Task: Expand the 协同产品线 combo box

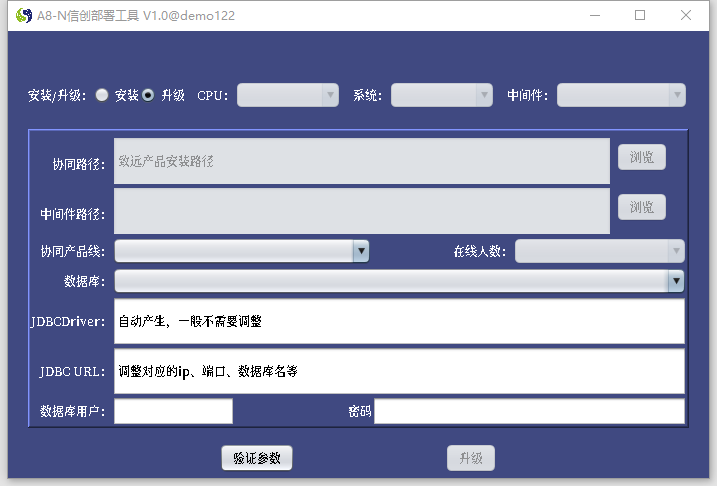Action: 241,251
